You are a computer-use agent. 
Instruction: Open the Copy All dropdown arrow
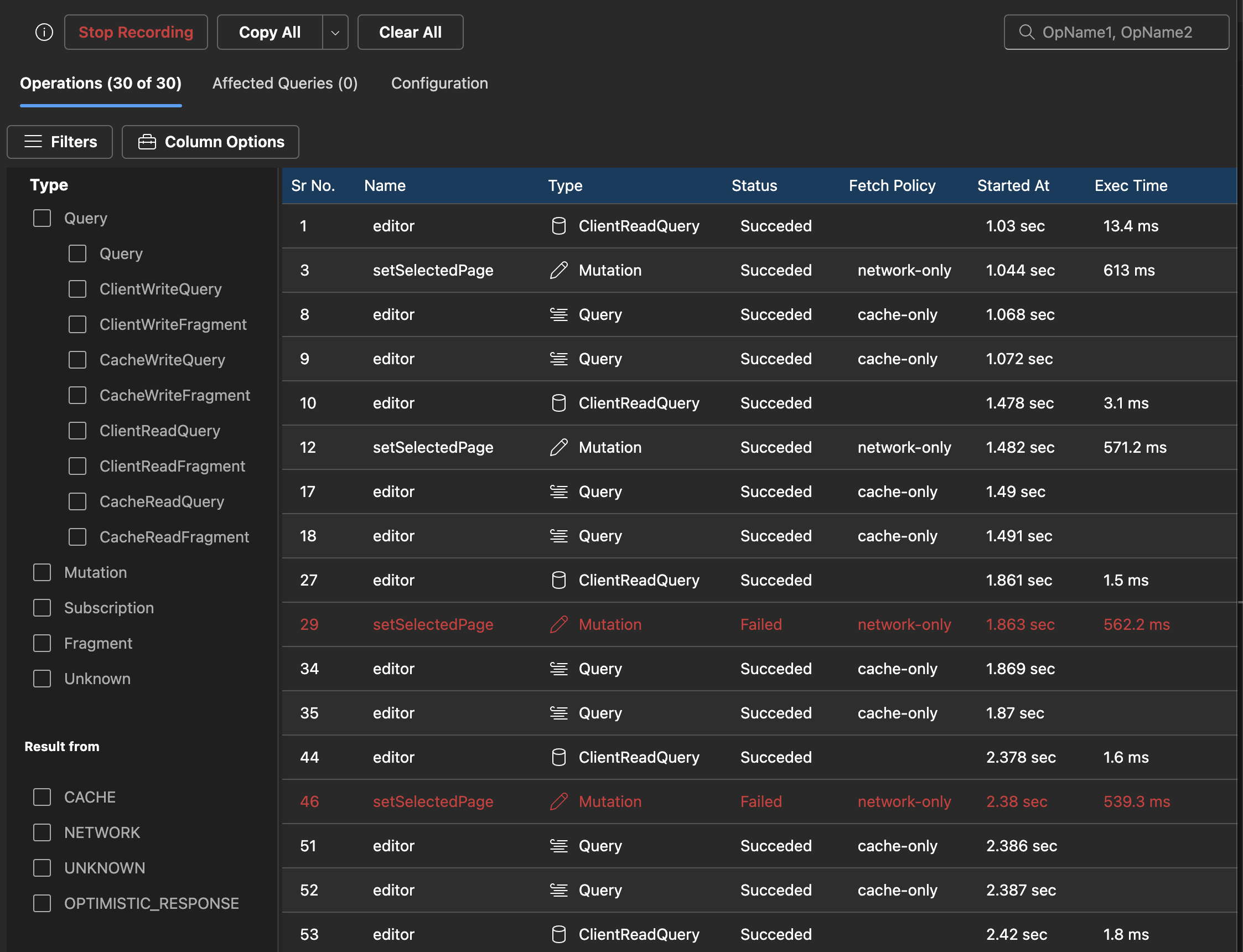[335, 32]
